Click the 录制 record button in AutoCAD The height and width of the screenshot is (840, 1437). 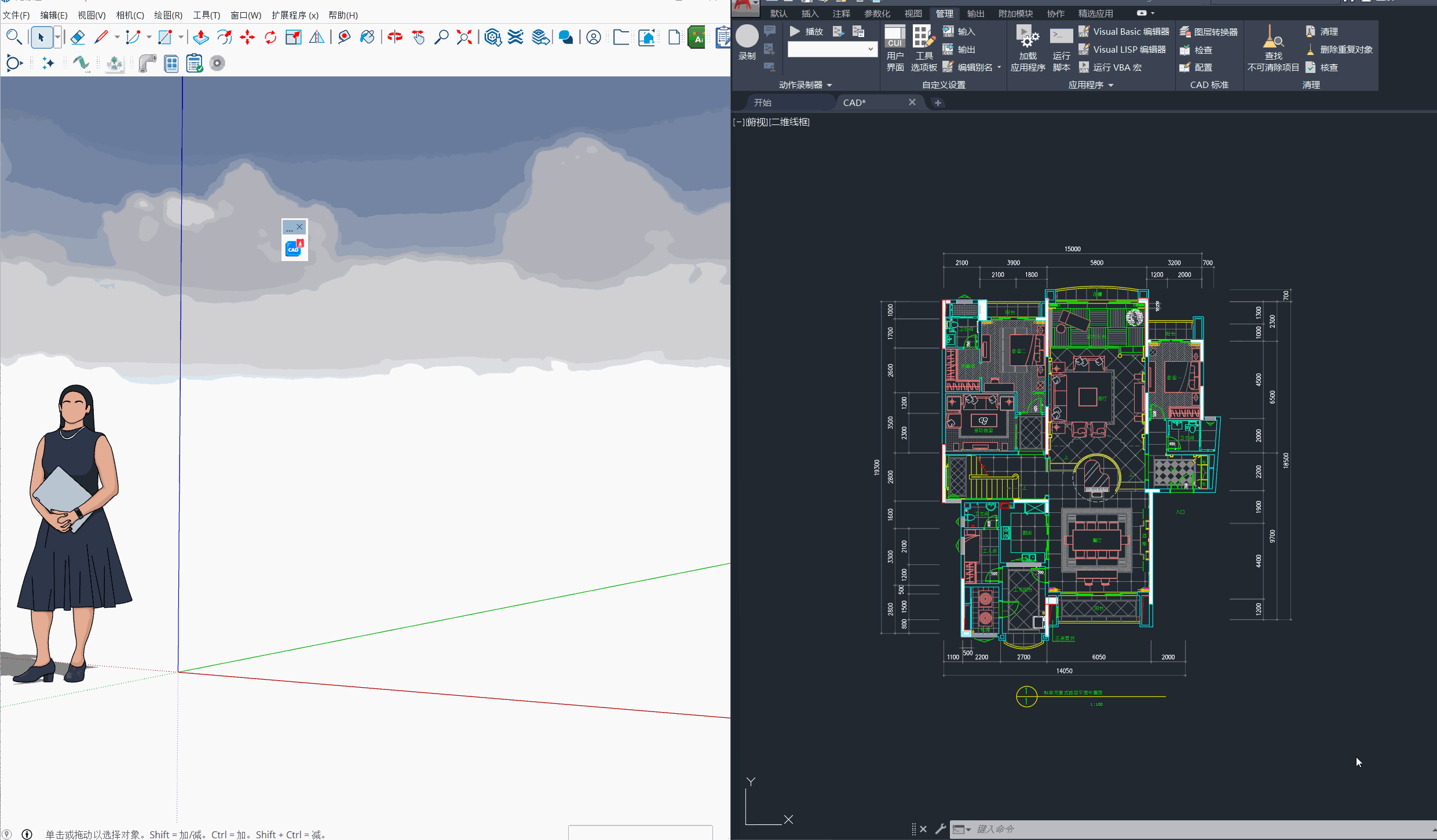747,42
